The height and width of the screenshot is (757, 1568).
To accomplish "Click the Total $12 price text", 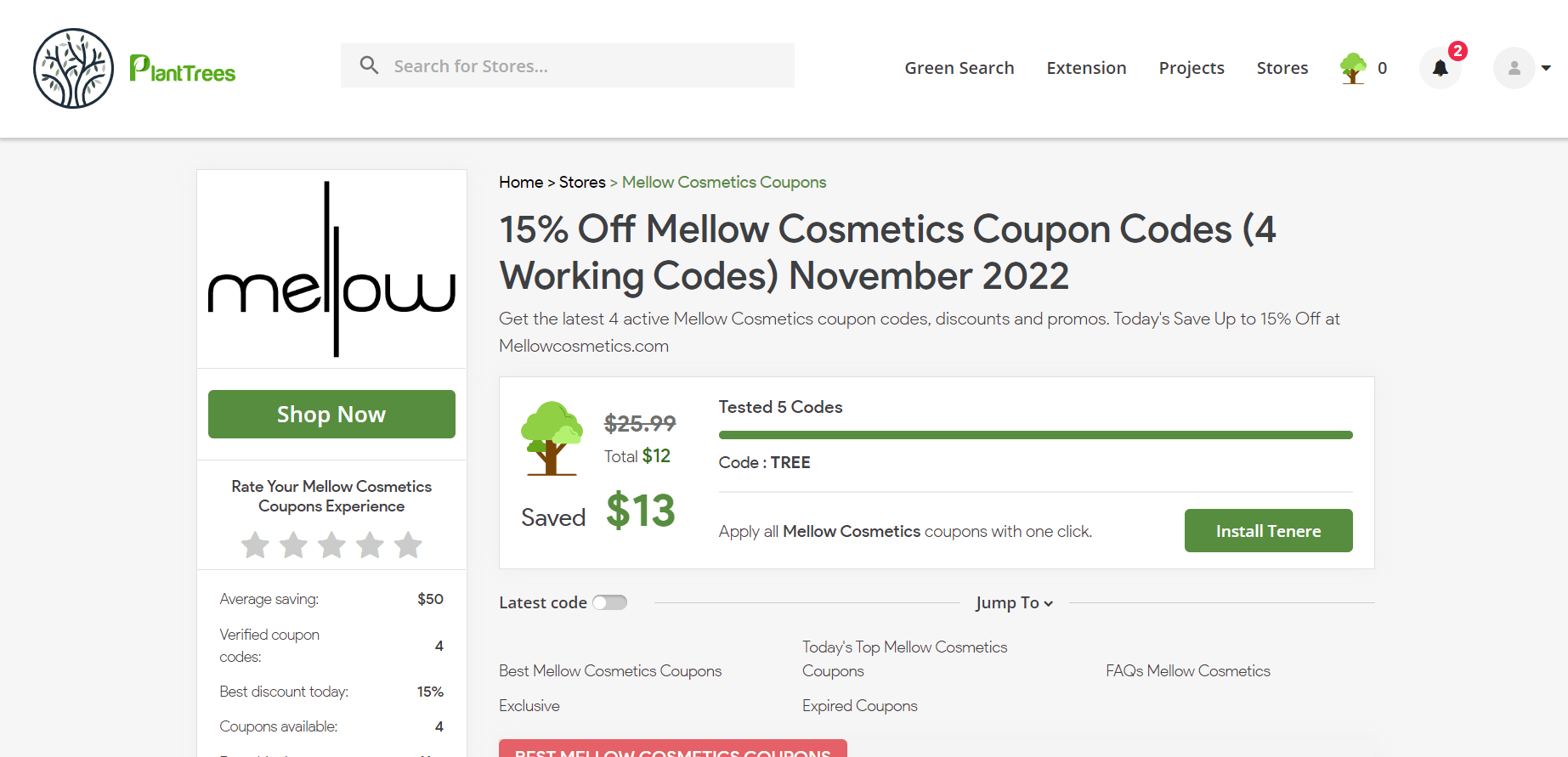I will (637, 456).
